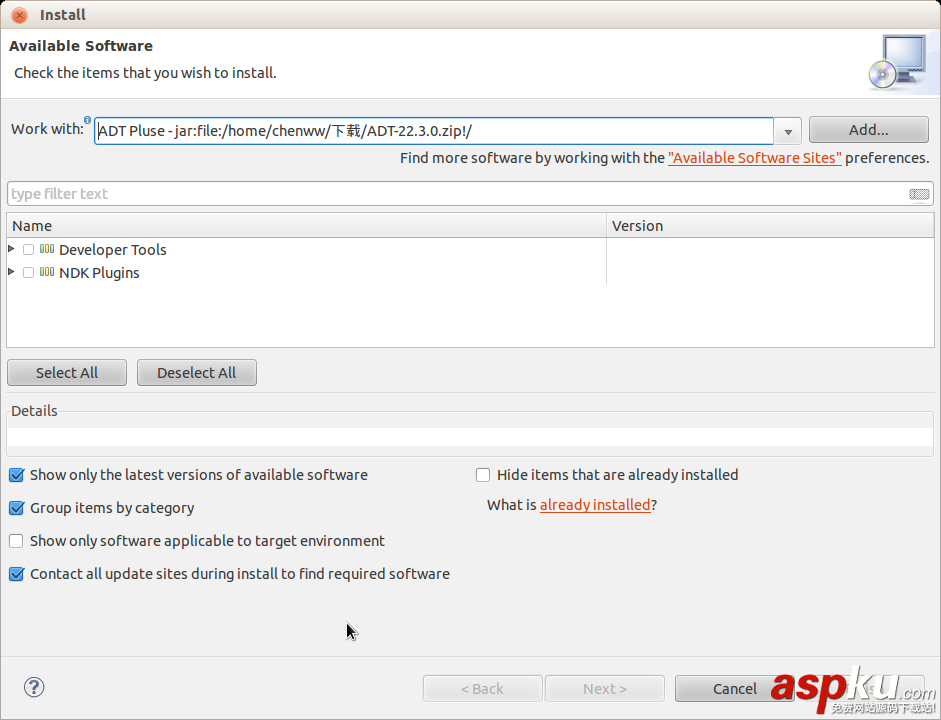Enable Hide items that are already installed
The image size is (941, 720).
[x=483, y=474]
